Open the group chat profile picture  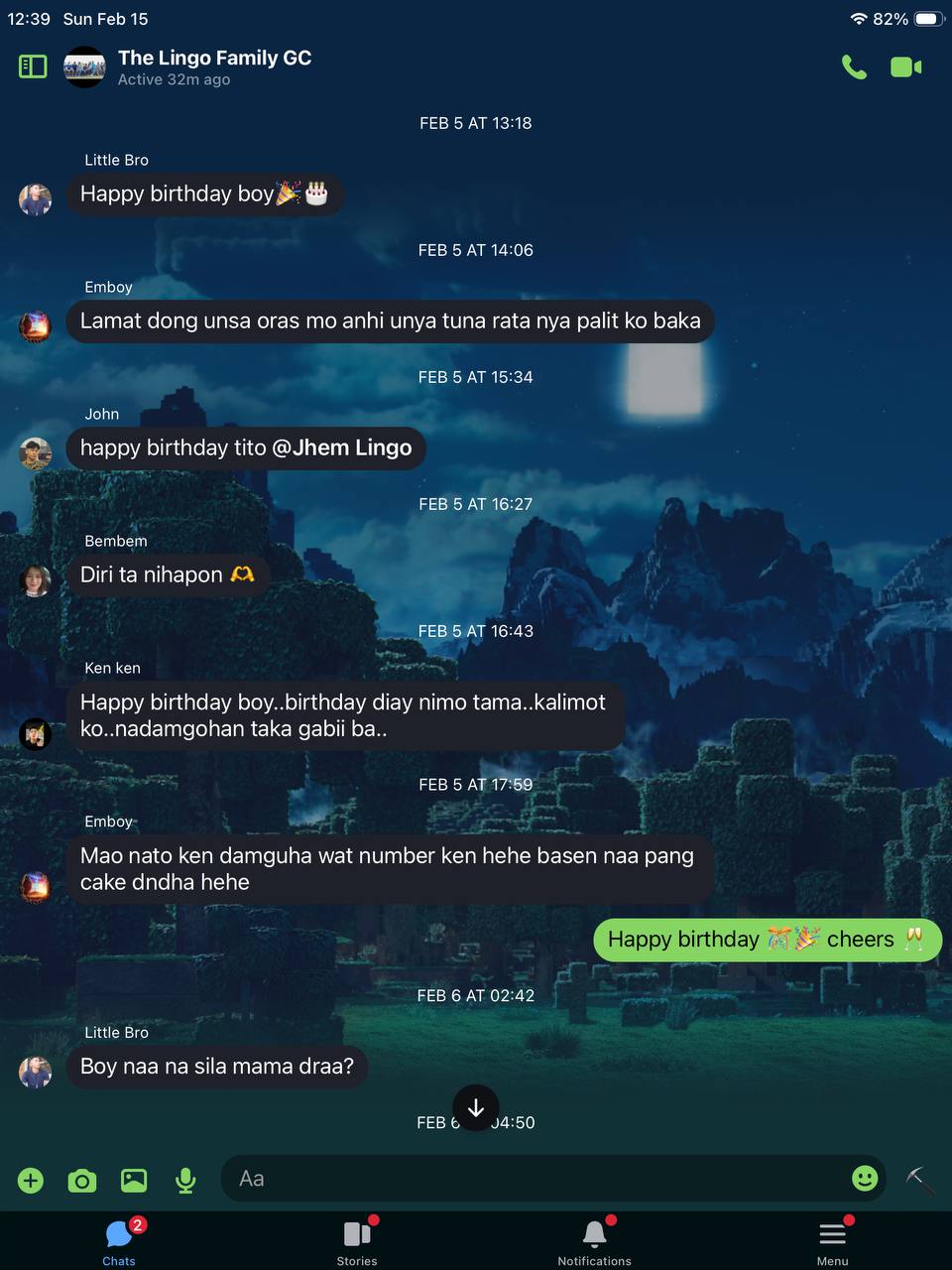click(x=84, y=66)
